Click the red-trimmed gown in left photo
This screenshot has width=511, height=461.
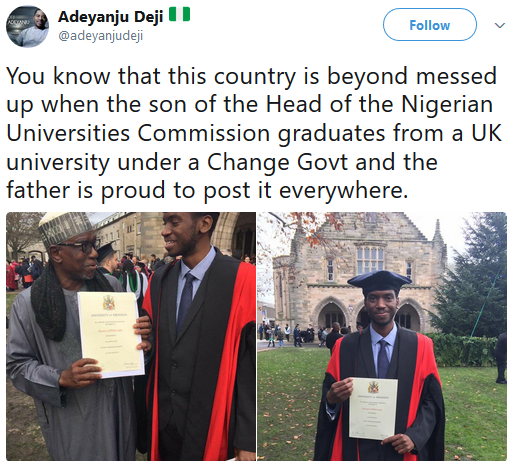coord(200,353)
